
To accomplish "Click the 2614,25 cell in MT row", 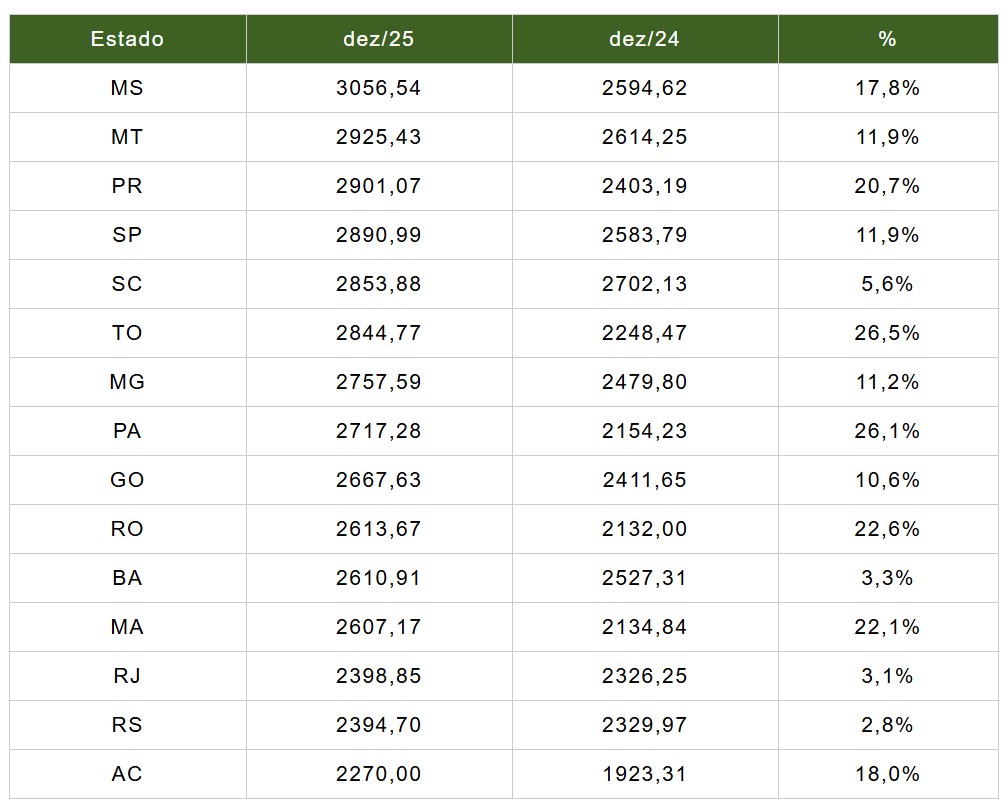I will [644, 137].
